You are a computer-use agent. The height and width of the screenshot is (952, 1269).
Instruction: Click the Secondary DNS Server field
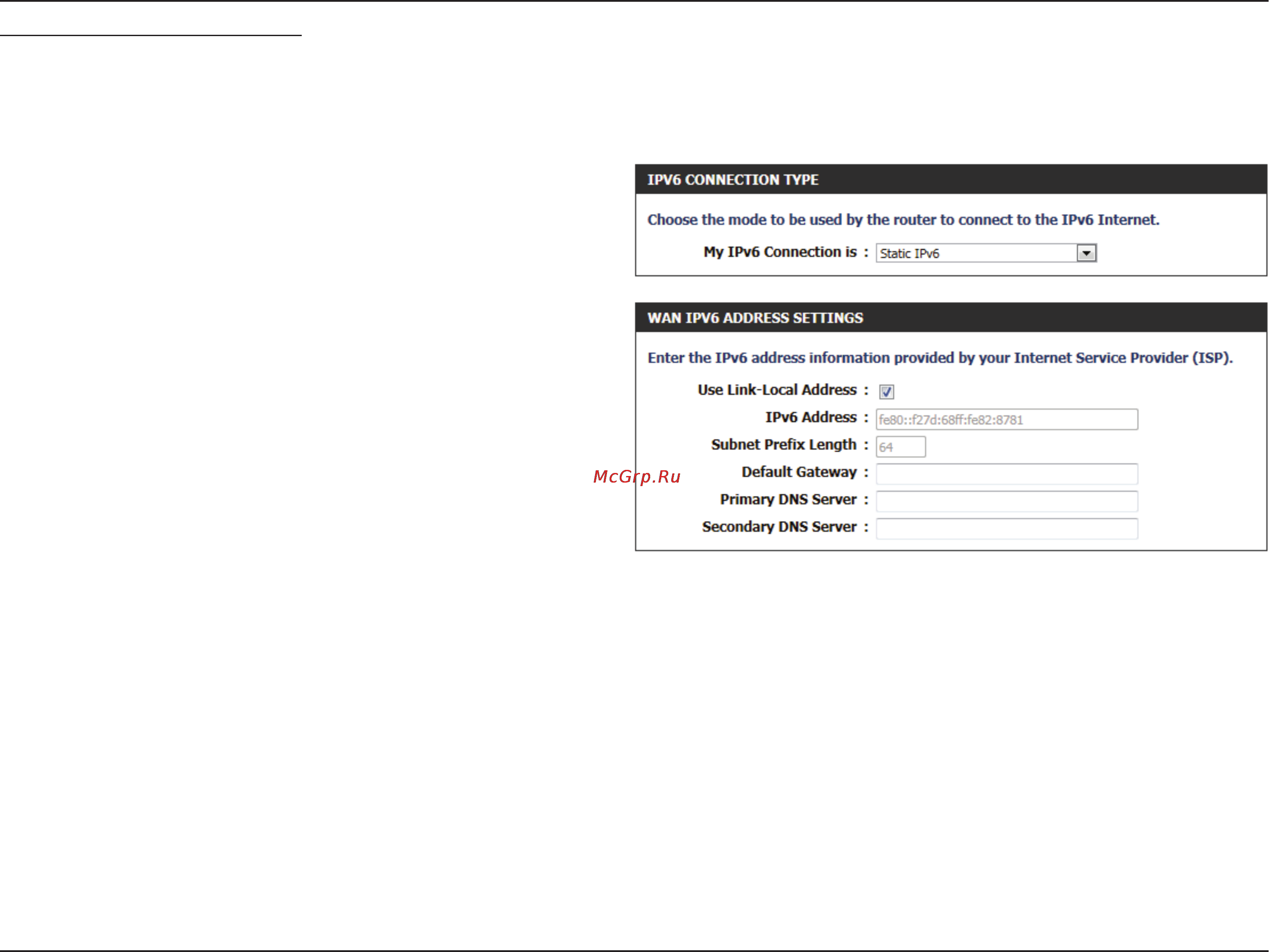point(1006,529)
